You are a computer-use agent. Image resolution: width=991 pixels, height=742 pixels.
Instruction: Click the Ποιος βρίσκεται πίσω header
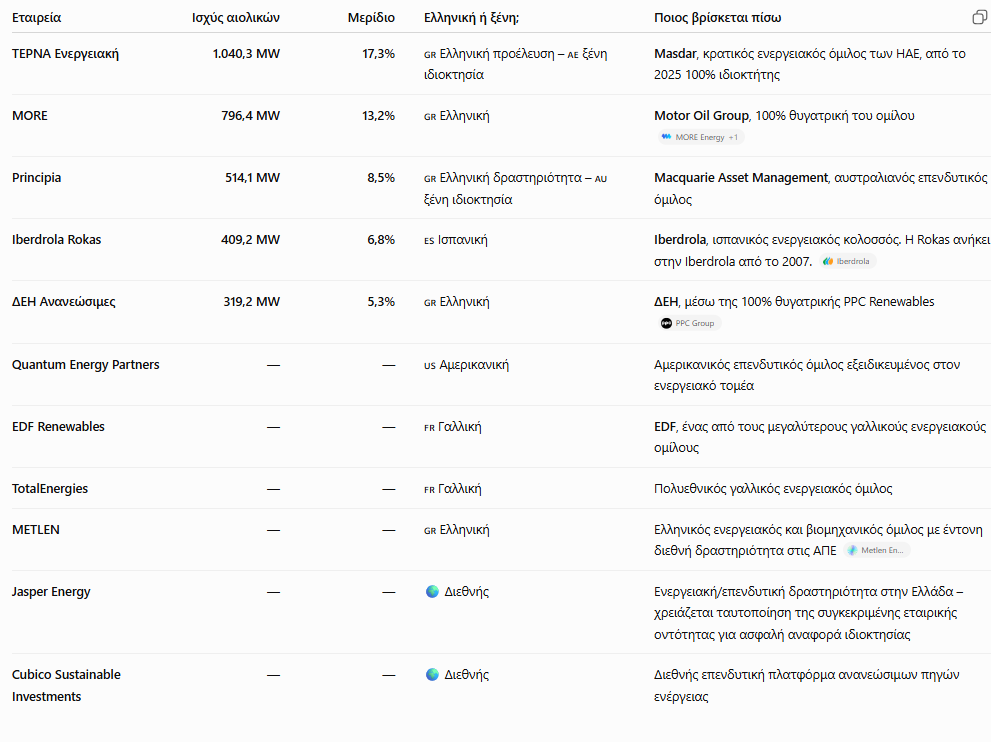click(717, 18)
